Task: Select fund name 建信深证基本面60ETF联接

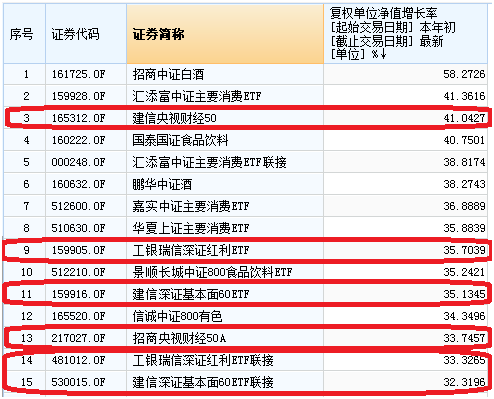Action: pyautogui.click(x=203, y=382)
